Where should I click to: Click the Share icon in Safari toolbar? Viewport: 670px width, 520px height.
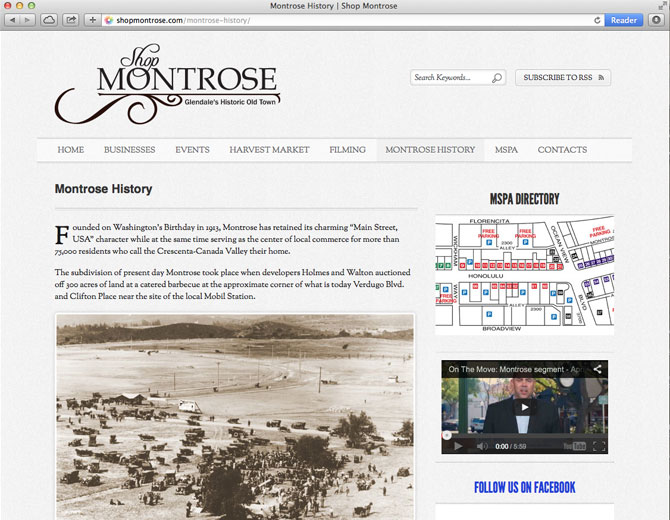tap(71, 20)
